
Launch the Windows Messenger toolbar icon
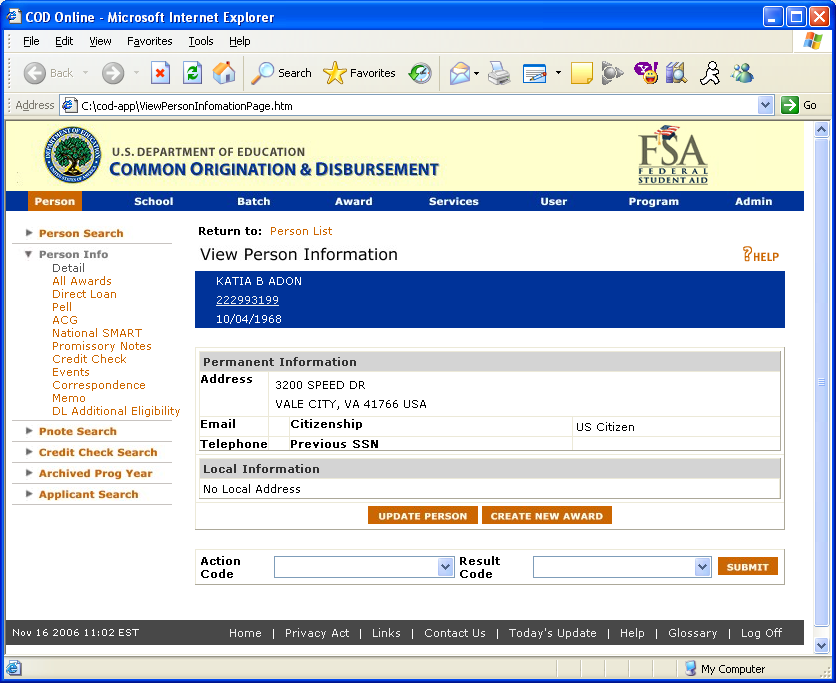pos(742,73)
